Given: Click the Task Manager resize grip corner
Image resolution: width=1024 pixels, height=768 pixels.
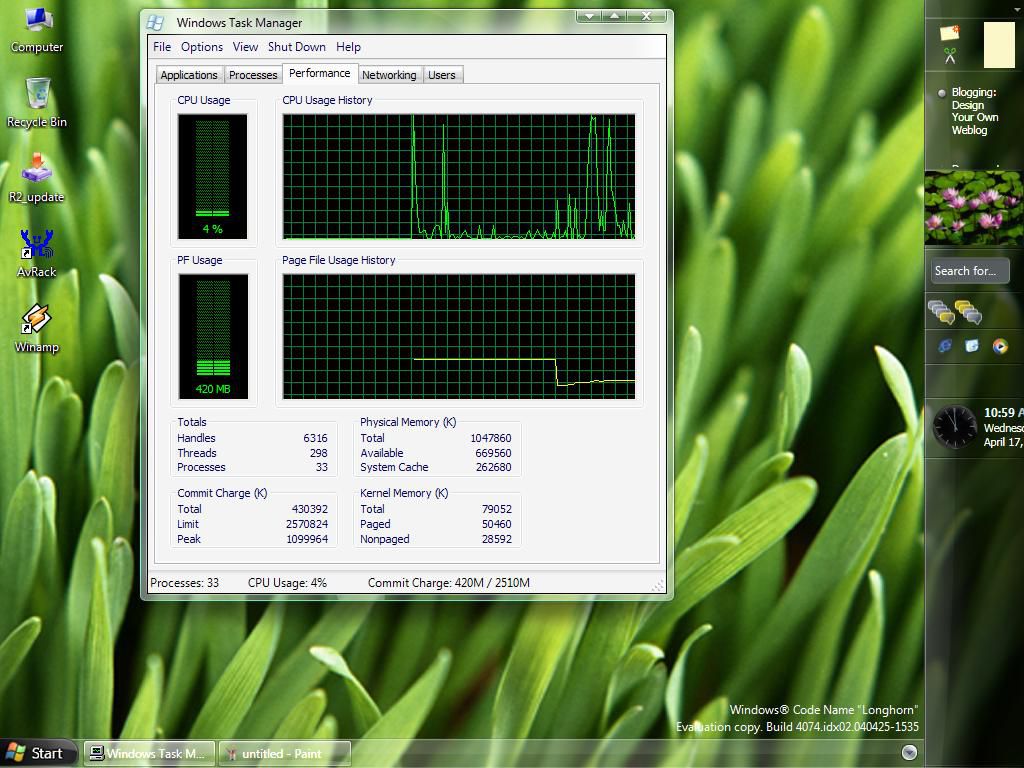Looking at the screenshot, I should (x=658, y=585).
